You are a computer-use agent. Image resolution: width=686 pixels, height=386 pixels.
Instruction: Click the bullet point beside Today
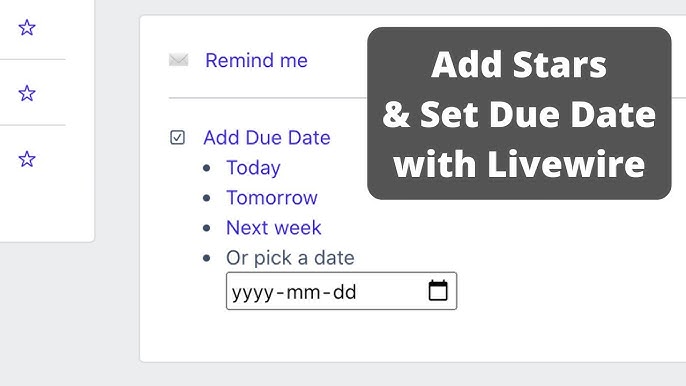click(x=207, y=168)
